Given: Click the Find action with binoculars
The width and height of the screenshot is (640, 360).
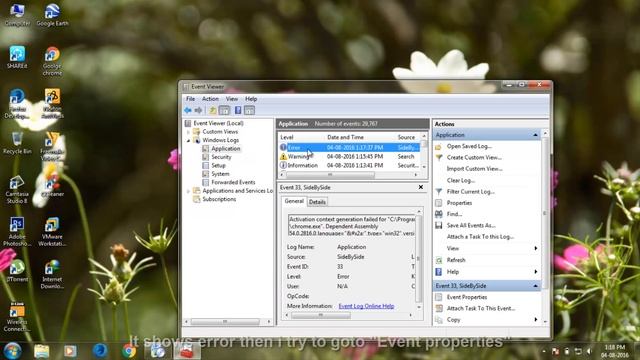Looking at the screenshot, I should [x=454, y=214].
